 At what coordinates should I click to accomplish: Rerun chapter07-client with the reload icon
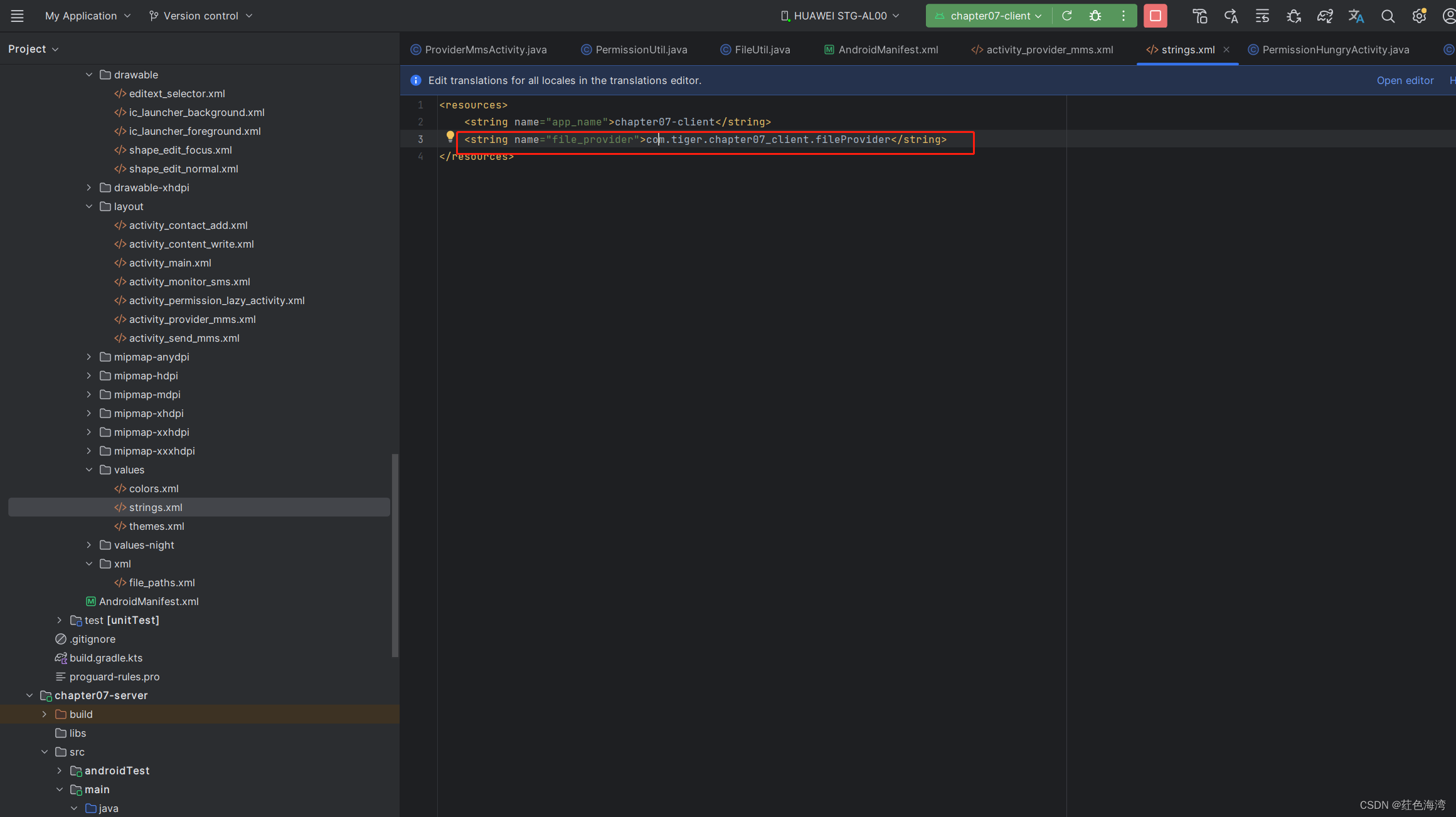(1066, 16)
